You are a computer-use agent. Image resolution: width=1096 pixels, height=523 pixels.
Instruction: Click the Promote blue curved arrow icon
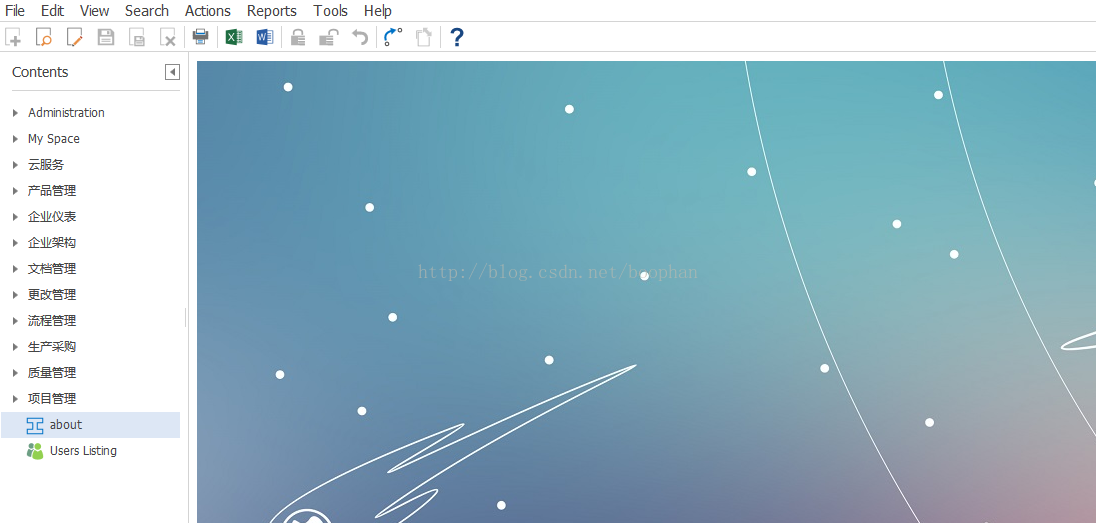394,37
